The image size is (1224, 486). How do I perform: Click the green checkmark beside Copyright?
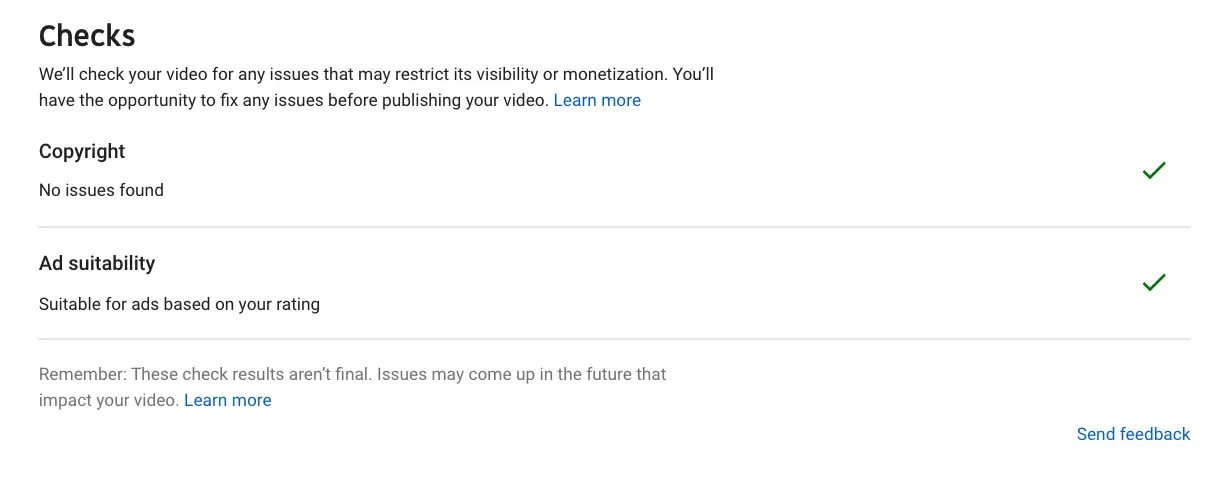pyautogui.click(x=1154, y=171)
